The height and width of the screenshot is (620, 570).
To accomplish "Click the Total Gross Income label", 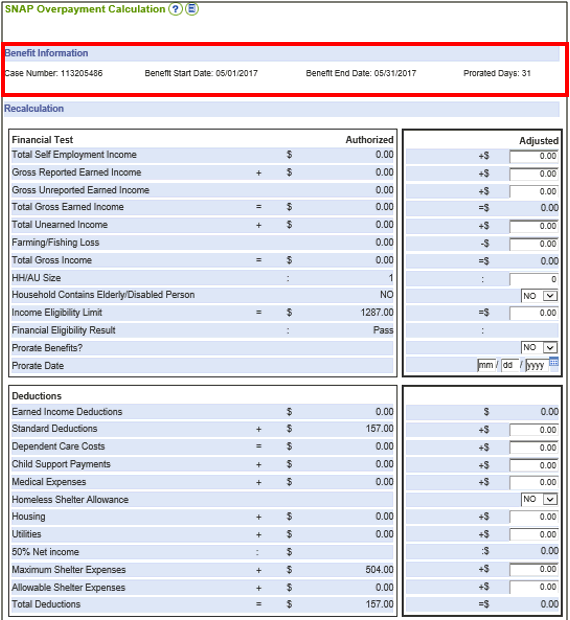I will click(x=52, y=260).
